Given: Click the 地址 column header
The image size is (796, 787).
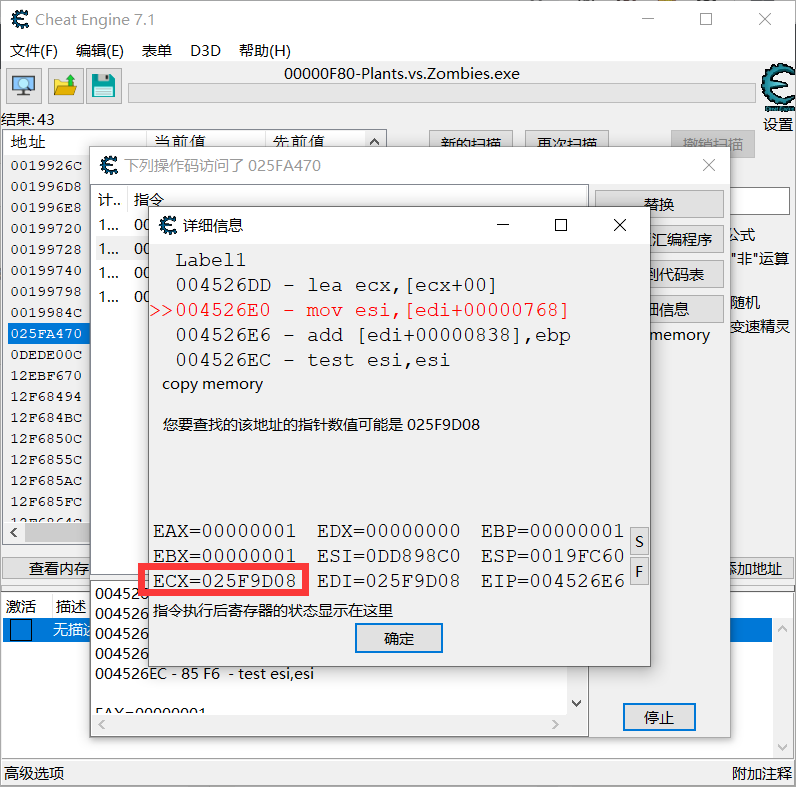Looking at the screenshot, I should 75,141.
